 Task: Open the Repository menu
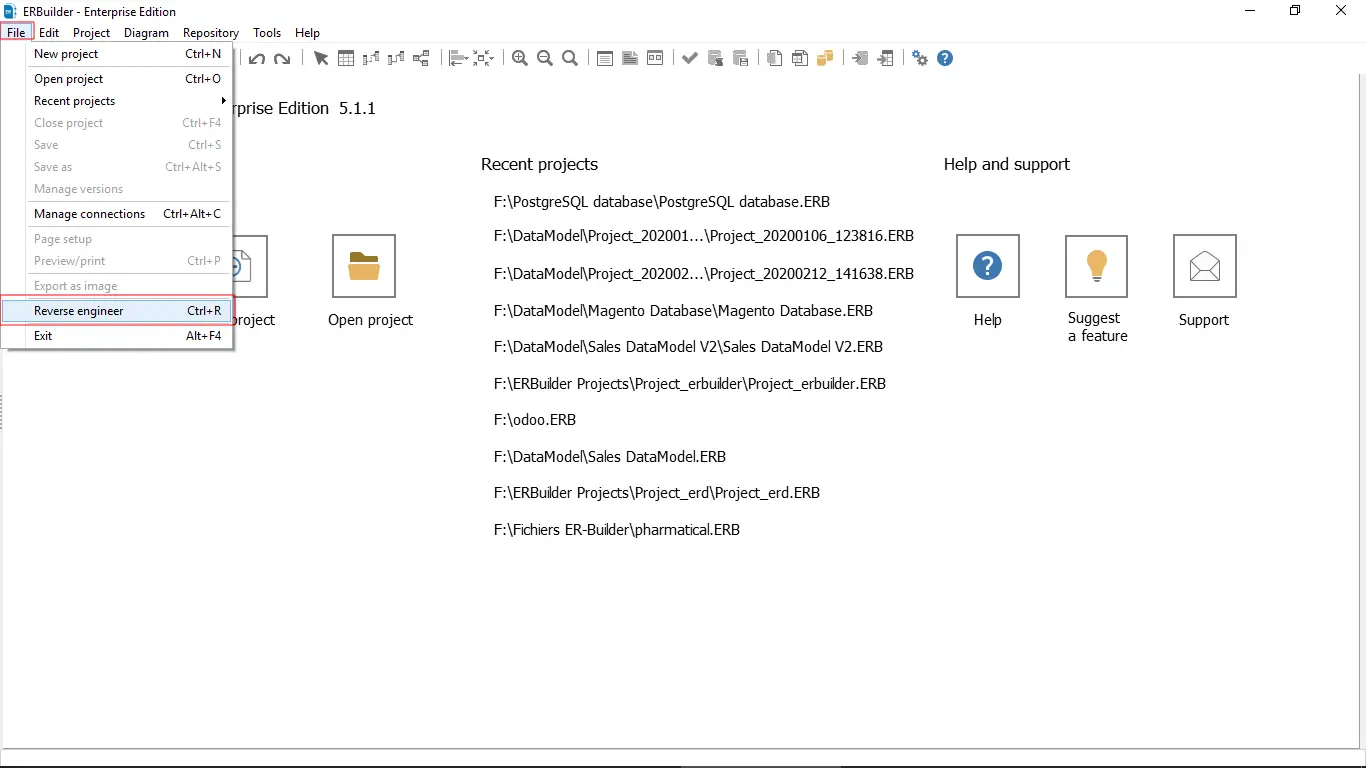point(211,33)
